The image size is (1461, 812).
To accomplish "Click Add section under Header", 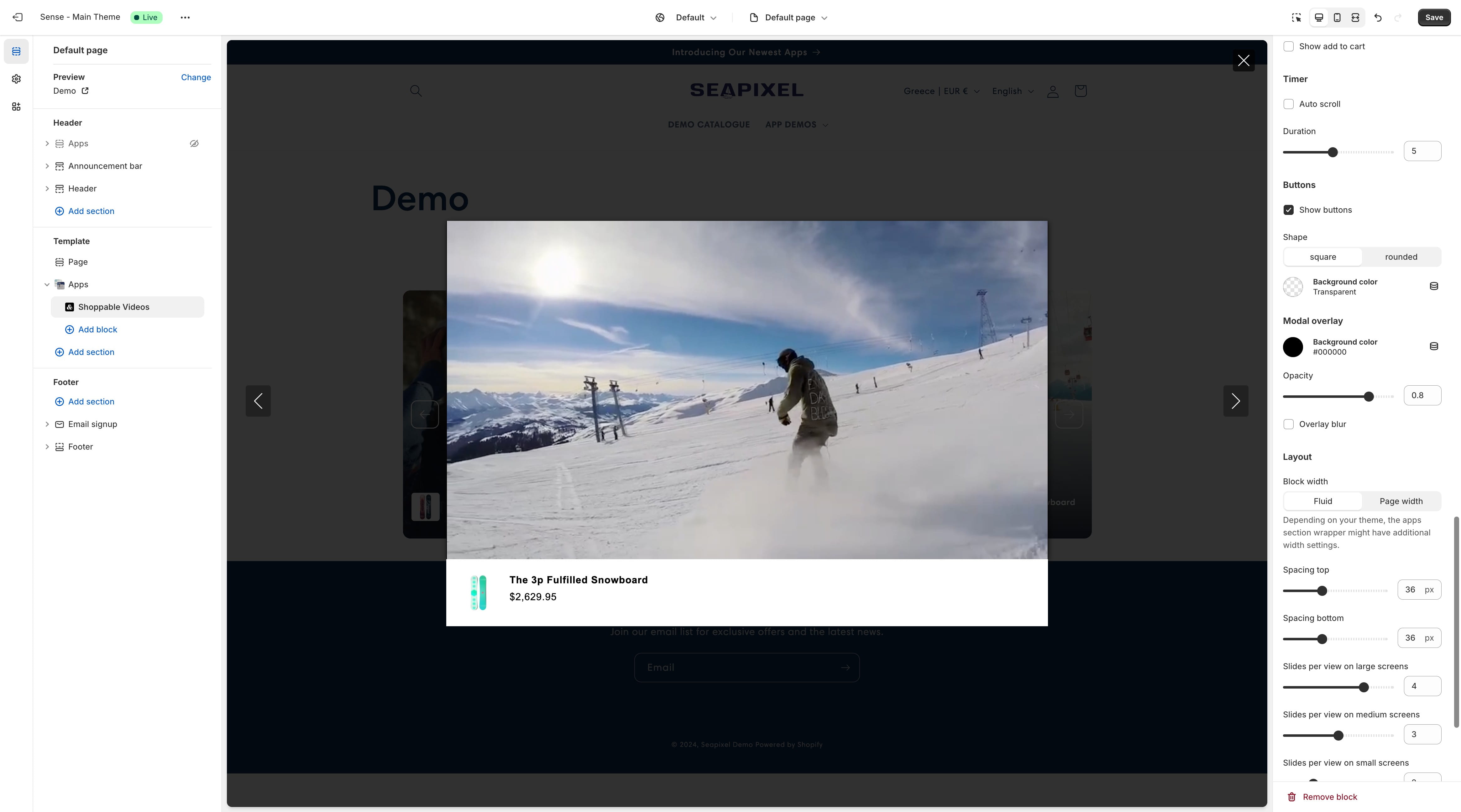I will [x=85, y=211].
